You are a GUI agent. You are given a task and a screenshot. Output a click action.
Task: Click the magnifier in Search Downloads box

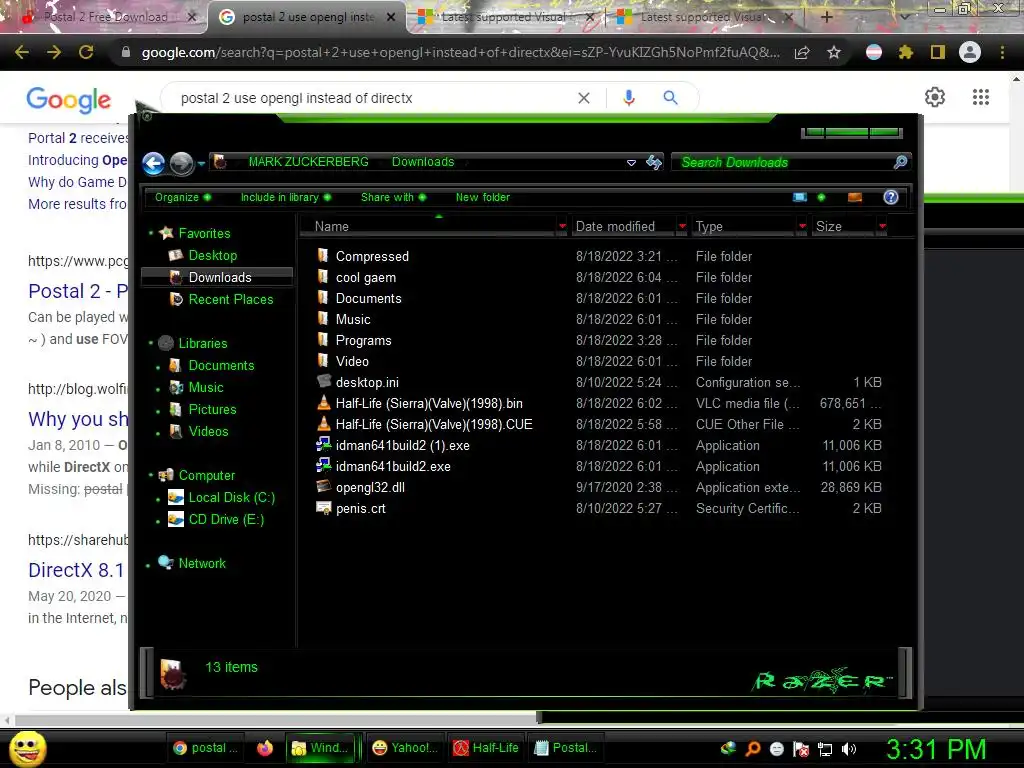click(x=900, y=162)
